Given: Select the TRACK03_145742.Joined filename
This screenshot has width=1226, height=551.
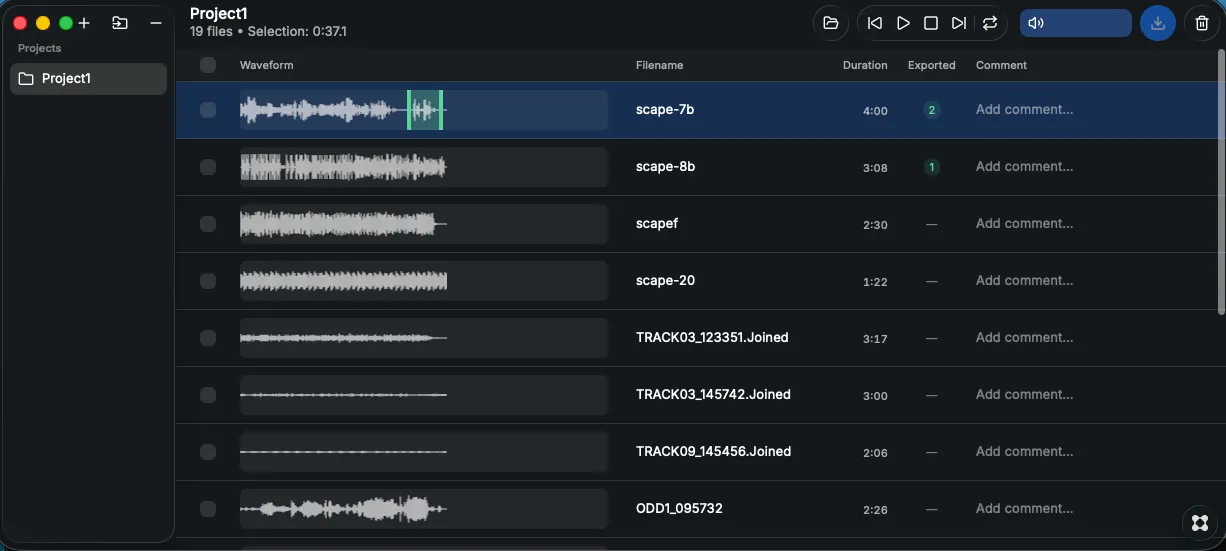Looking at the screenshot, I should click(713, 395).
